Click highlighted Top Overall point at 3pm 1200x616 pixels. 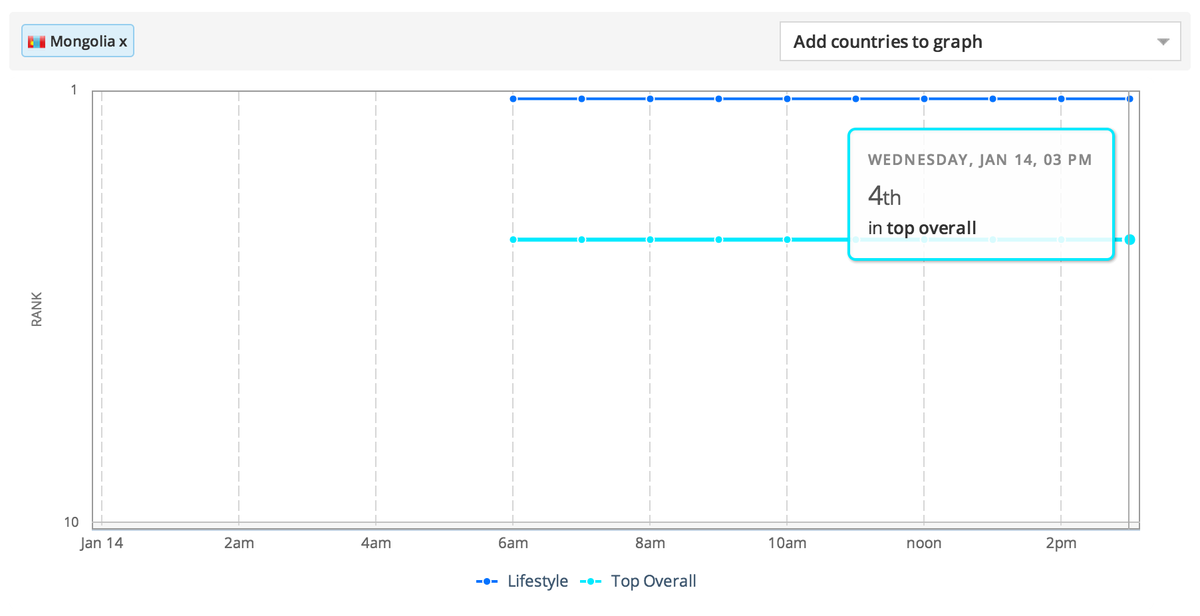(x=1129, y=240)
